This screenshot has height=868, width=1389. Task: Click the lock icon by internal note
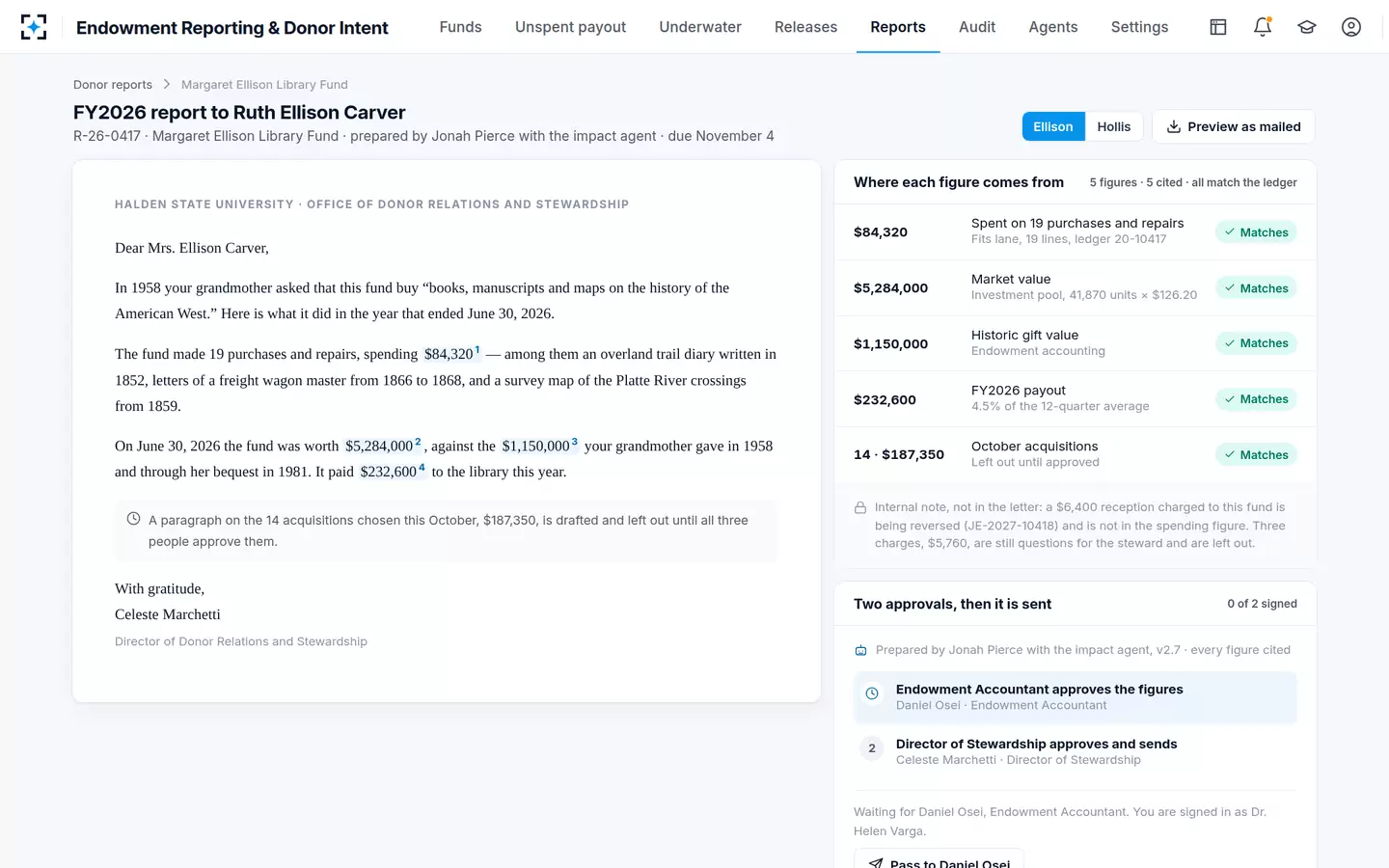point(860,507)
